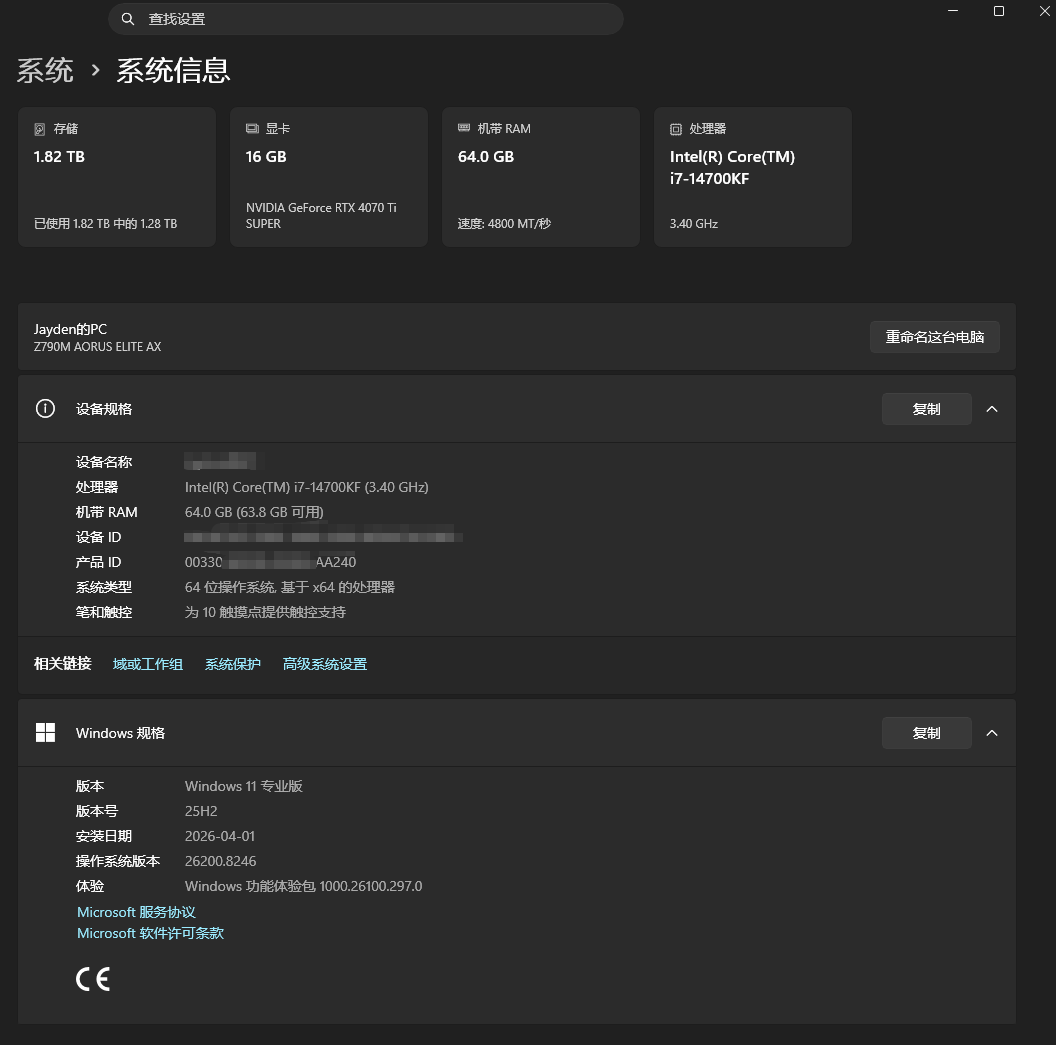This screenshot has height=1045, width=1056.
Task: Click version value 25H2
Action: tap(201, 811)
